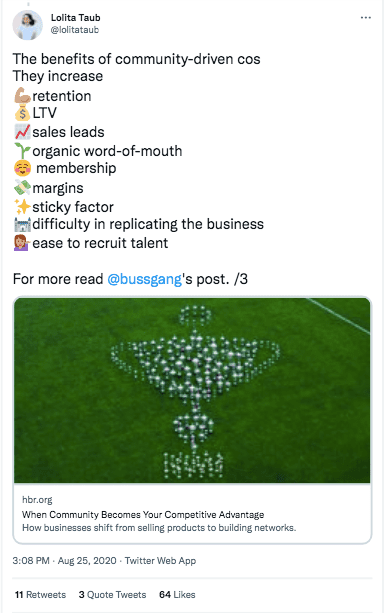
Task: Open the hbr.org domain label
Action: tap(37, 500)
